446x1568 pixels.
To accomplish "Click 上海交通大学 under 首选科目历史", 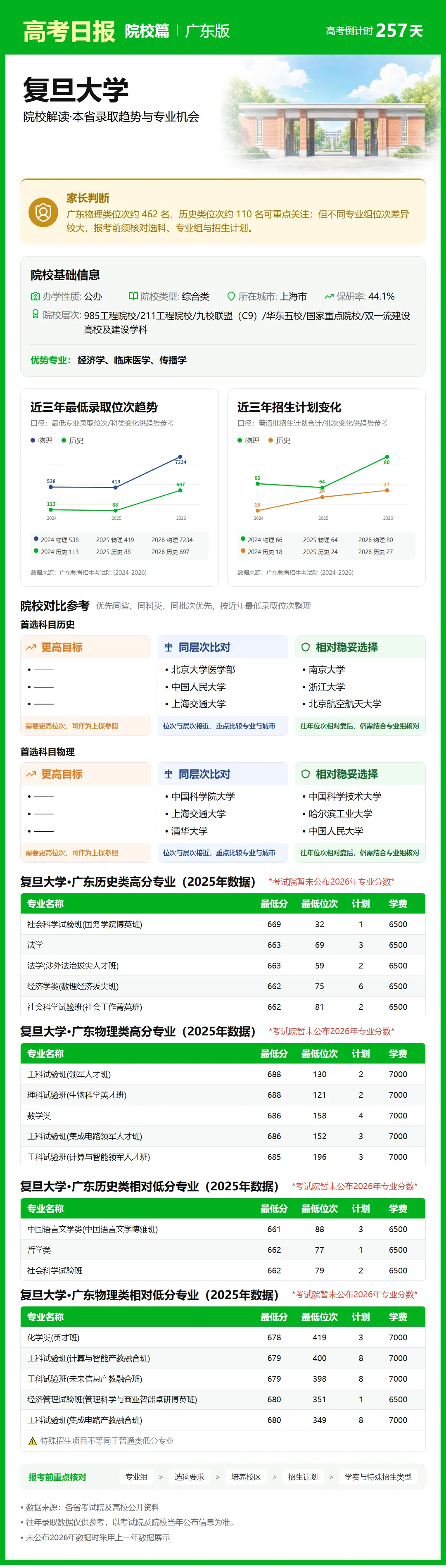I will pos(198,704).
